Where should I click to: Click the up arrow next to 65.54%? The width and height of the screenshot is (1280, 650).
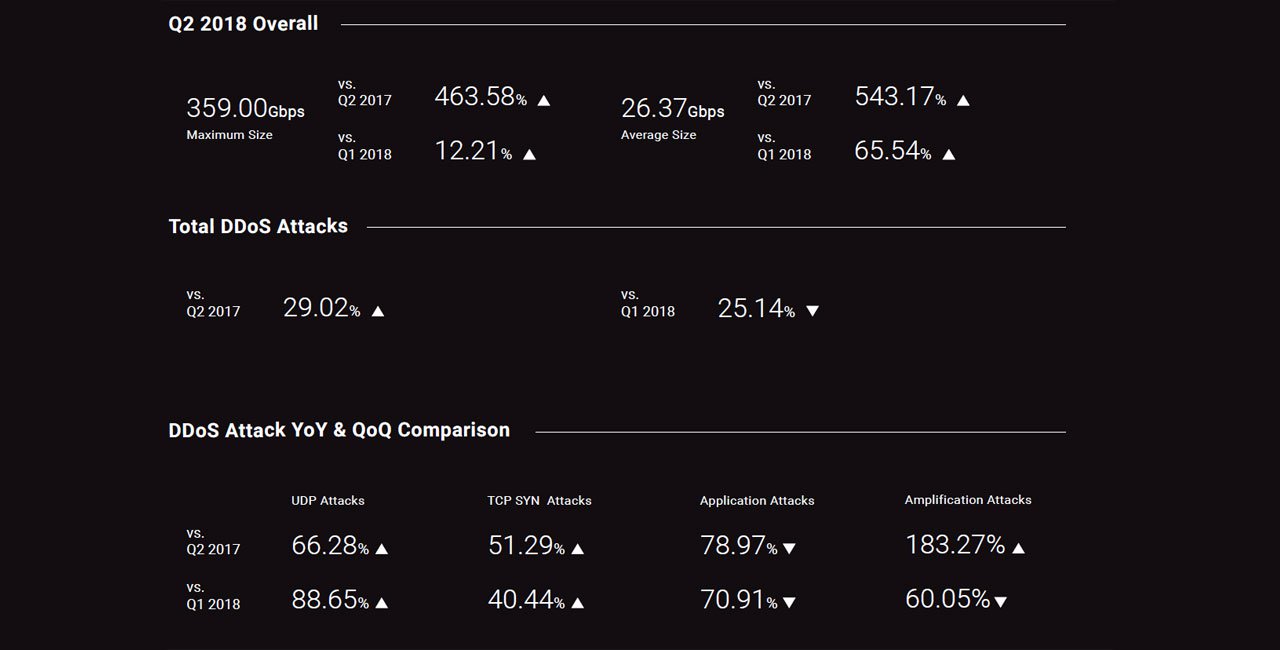[x=949, y=154]
